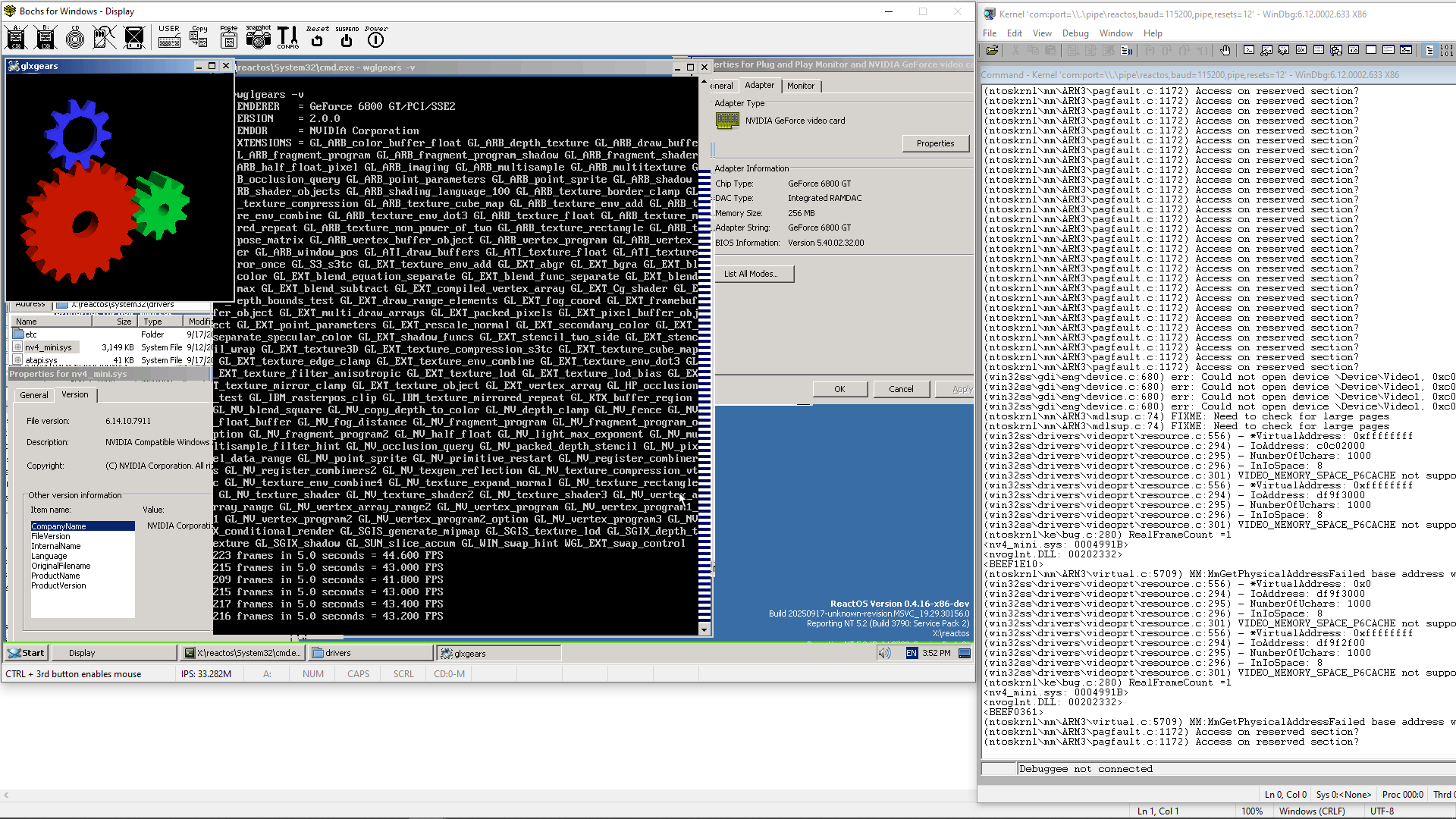
Task: Click the Bochs Copy clipboard icon
Action: 199,37
